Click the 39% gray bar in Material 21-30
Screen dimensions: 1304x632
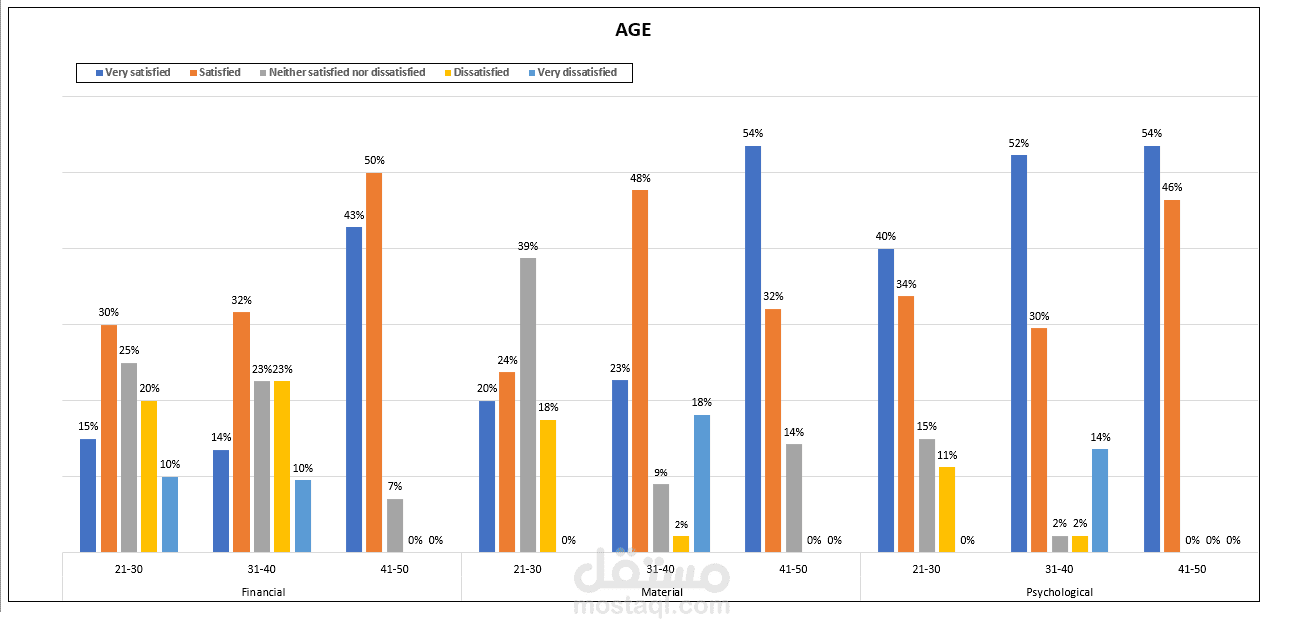528,405
